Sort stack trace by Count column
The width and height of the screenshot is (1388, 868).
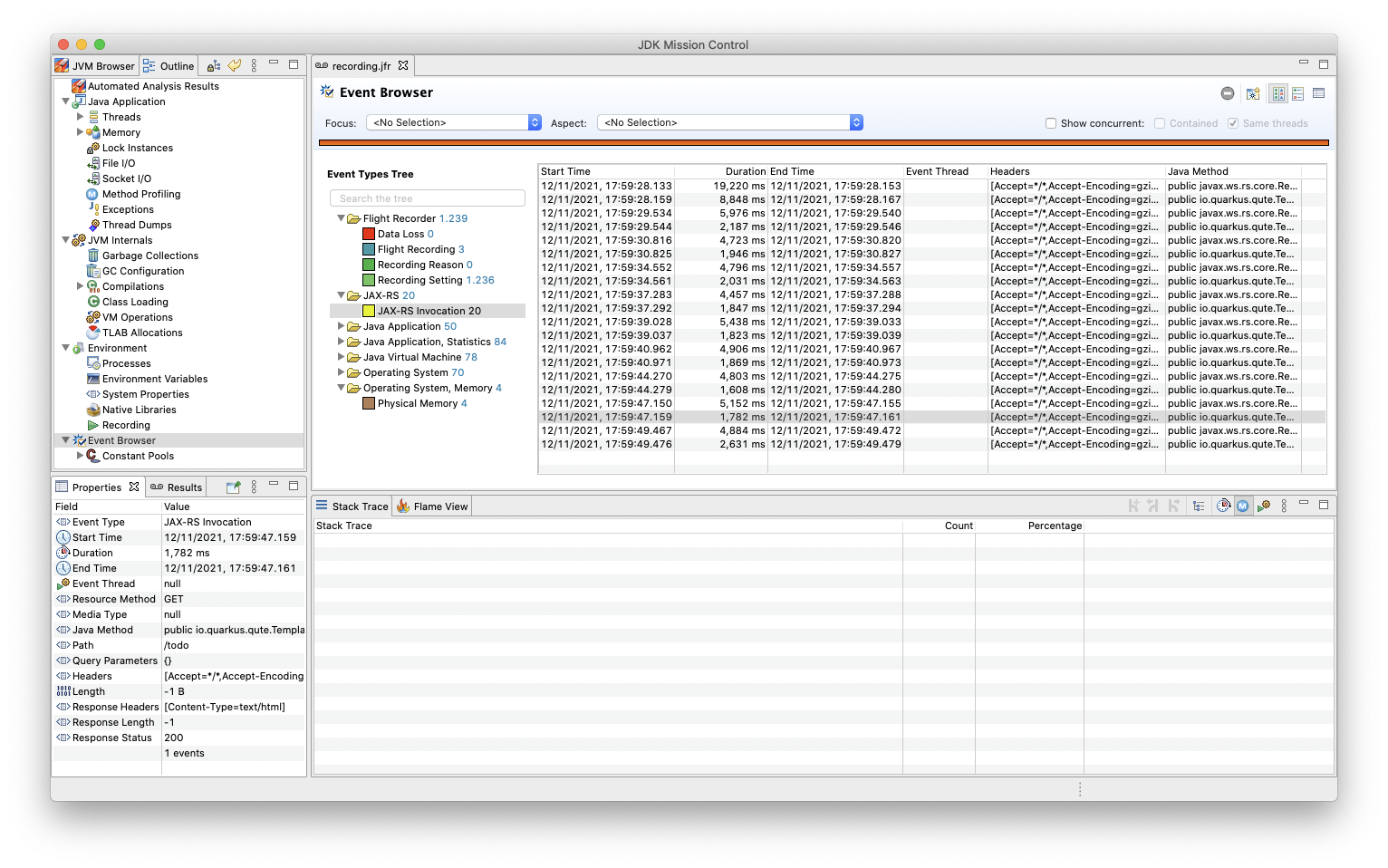(x=939, y=526)
